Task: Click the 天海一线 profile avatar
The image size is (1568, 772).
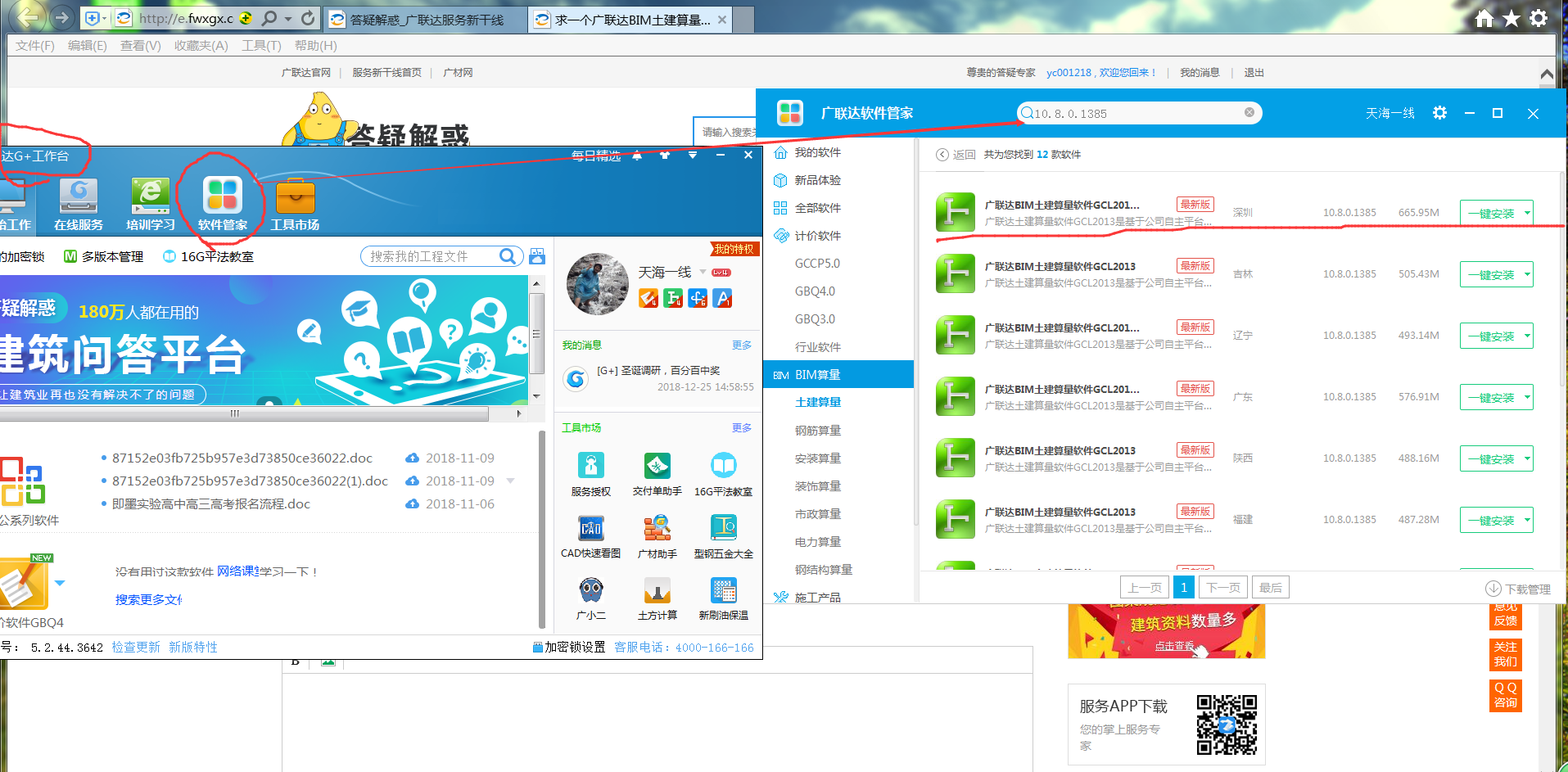Action: pos(598,284)
